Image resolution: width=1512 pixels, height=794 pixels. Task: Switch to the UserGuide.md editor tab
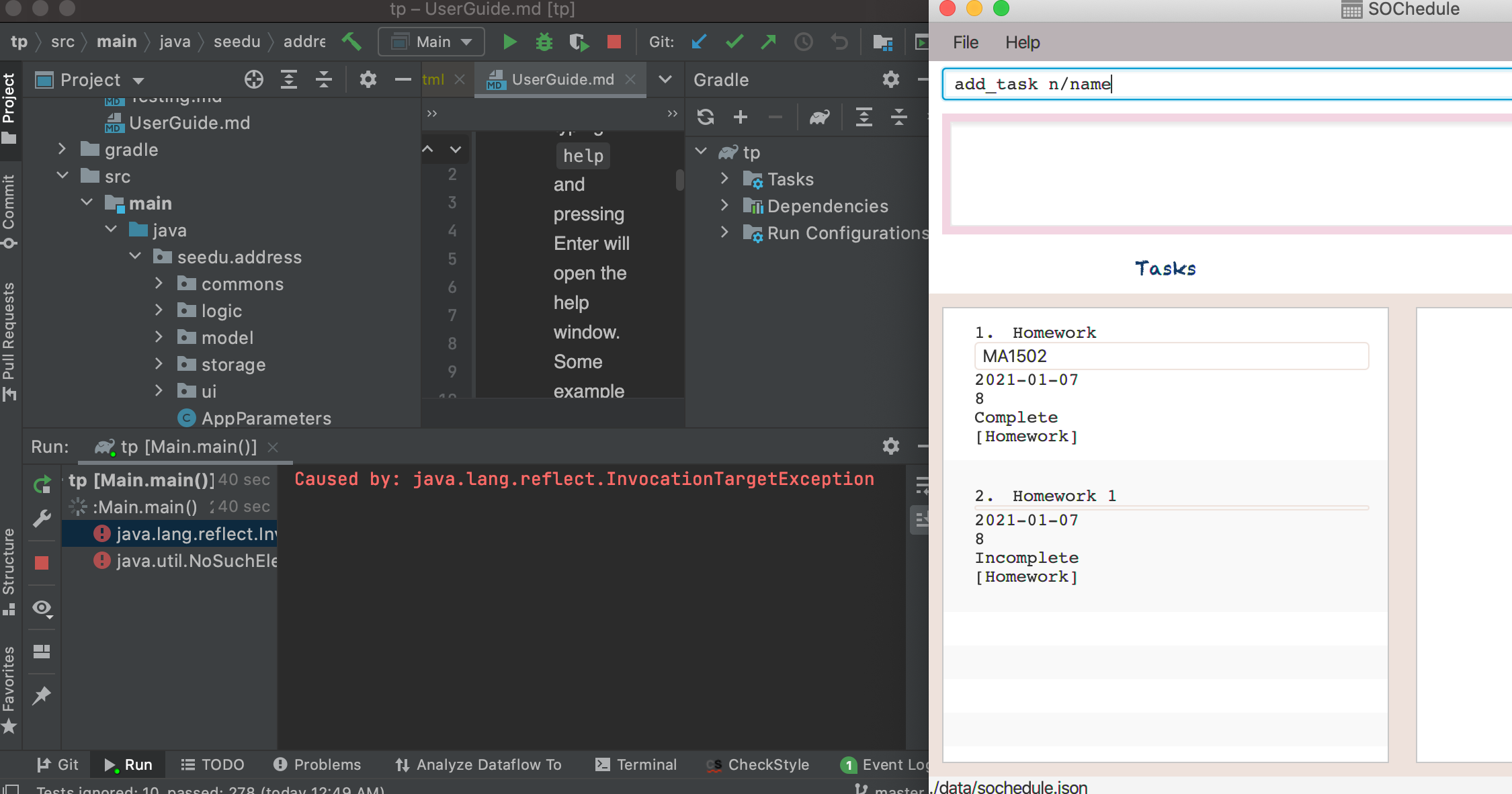(562, 80)
